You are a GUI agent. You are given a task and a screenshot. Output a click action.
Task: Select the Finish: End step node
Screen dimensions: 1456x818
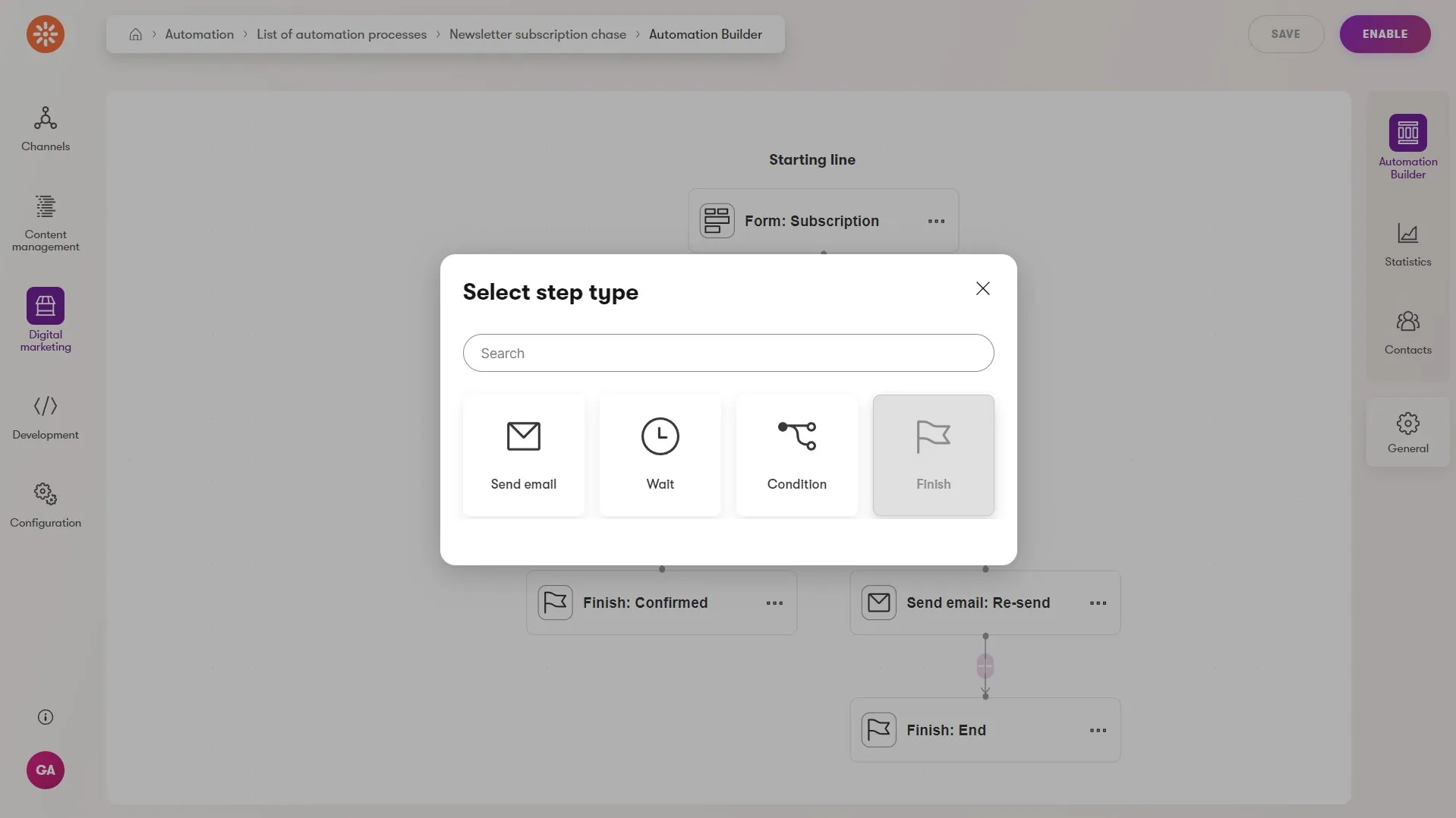(985, 730)
